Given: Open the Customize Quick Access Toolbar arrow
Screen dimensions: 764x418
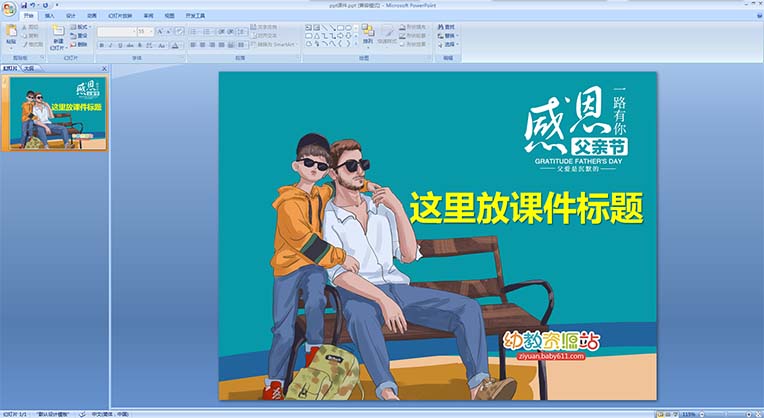Looking at the screenshot, I should tap(57, 5).
